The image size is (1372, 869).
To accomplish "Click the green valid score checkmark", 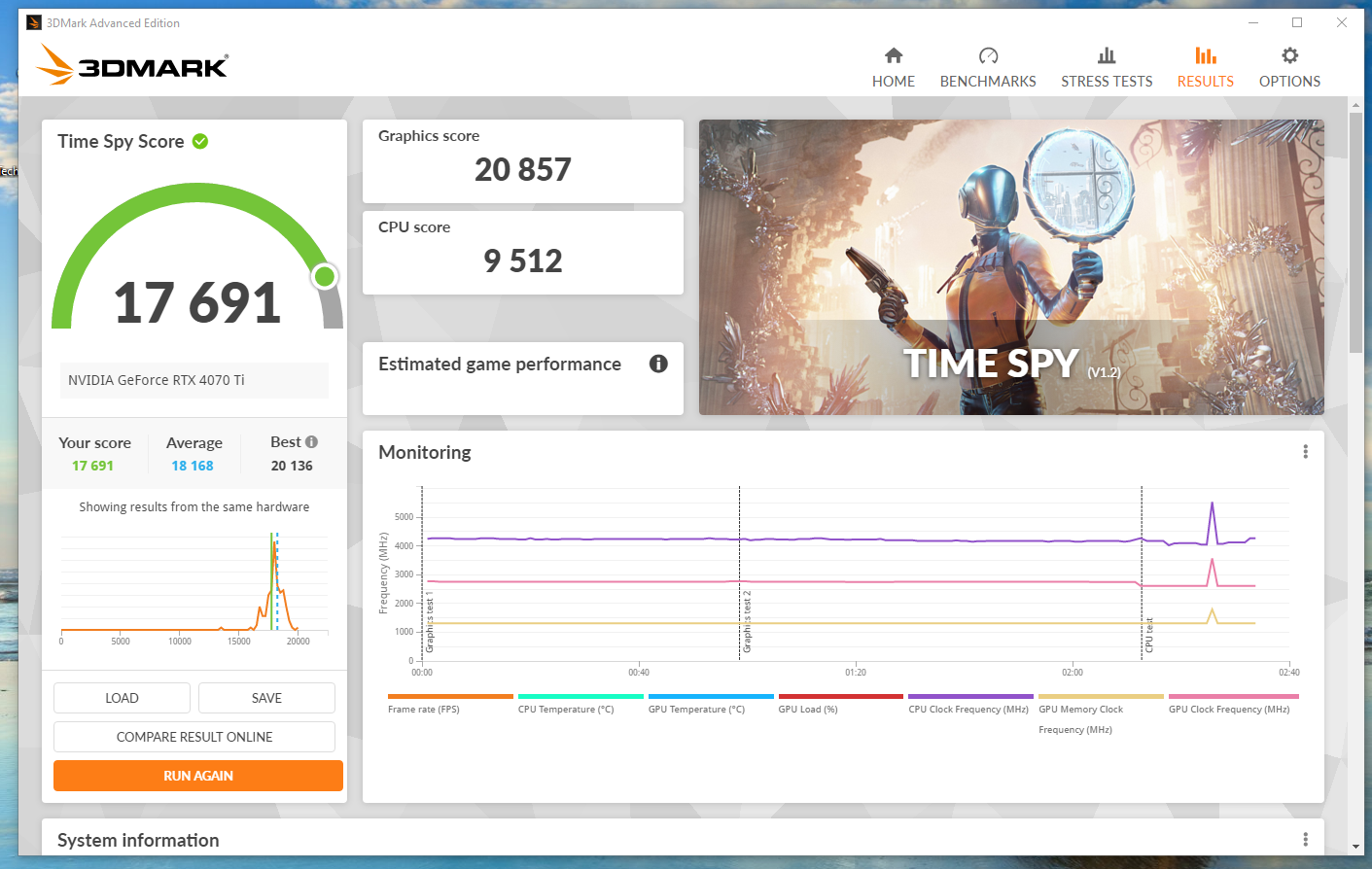I will coord(200,142).
